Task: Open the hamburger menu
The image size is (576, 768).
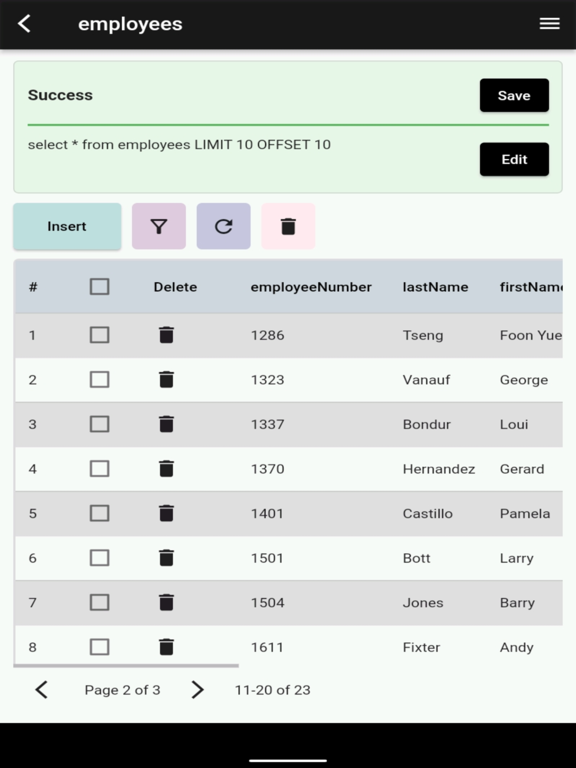Action: tap(550, 24)
